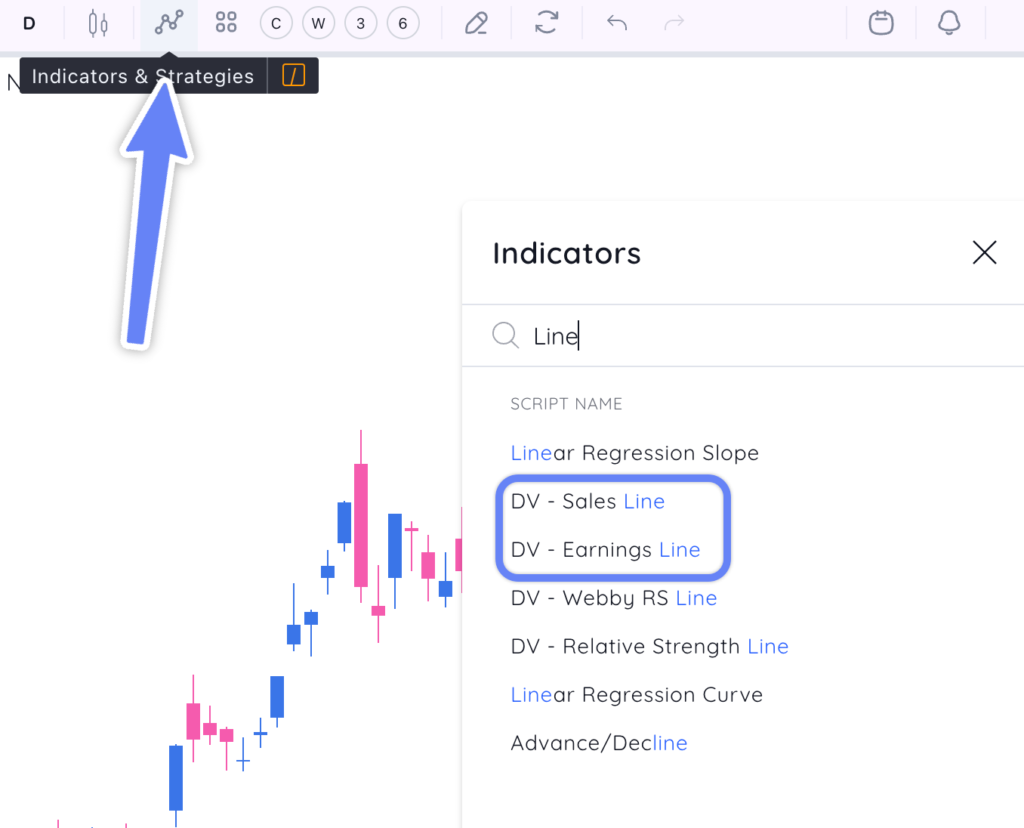Open the multi-chart layout grid icon
Image resolution: width=1024 pixels, height=828 pixels.
coord(225,22)
